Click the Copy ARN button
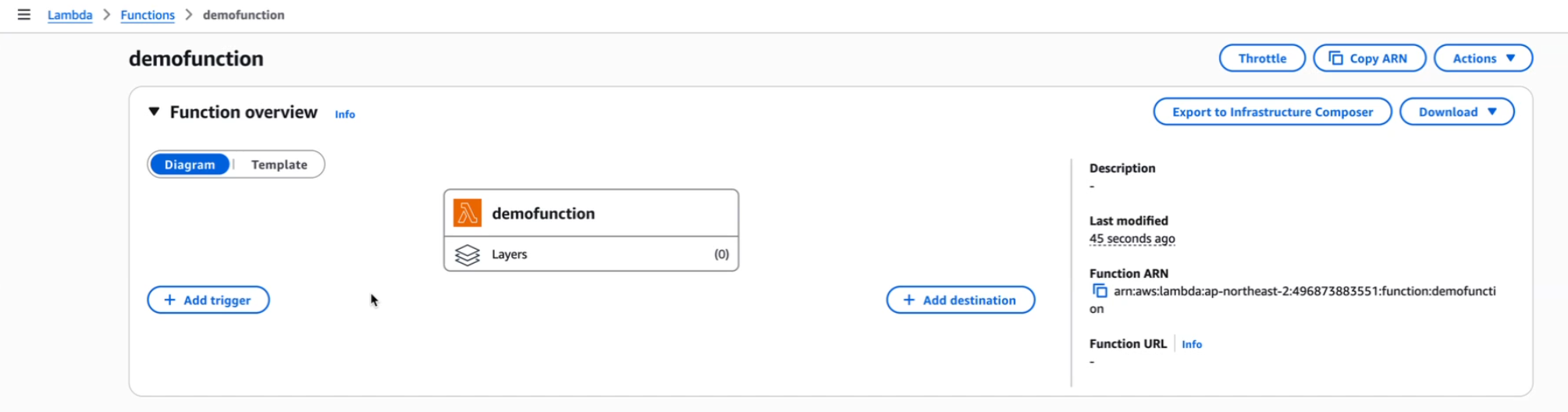The width and height of the screenshot is (1568, 412). click(1369, 59)
